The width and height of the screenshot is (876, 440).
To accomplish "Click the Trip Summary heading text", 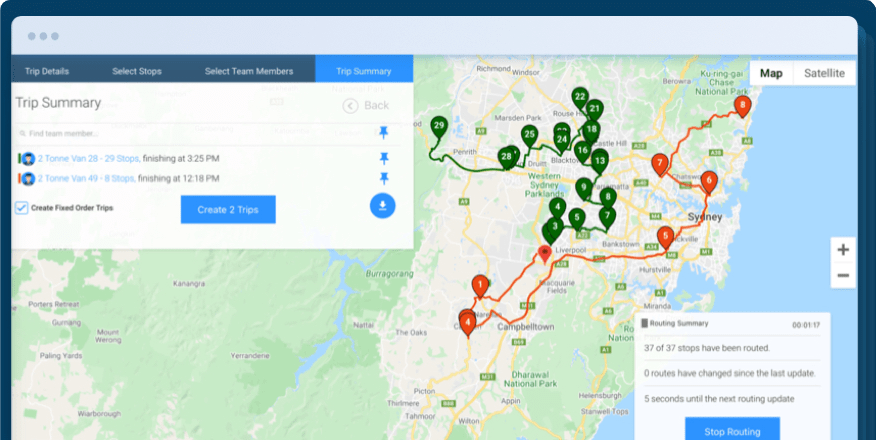I will pos(58,103).
